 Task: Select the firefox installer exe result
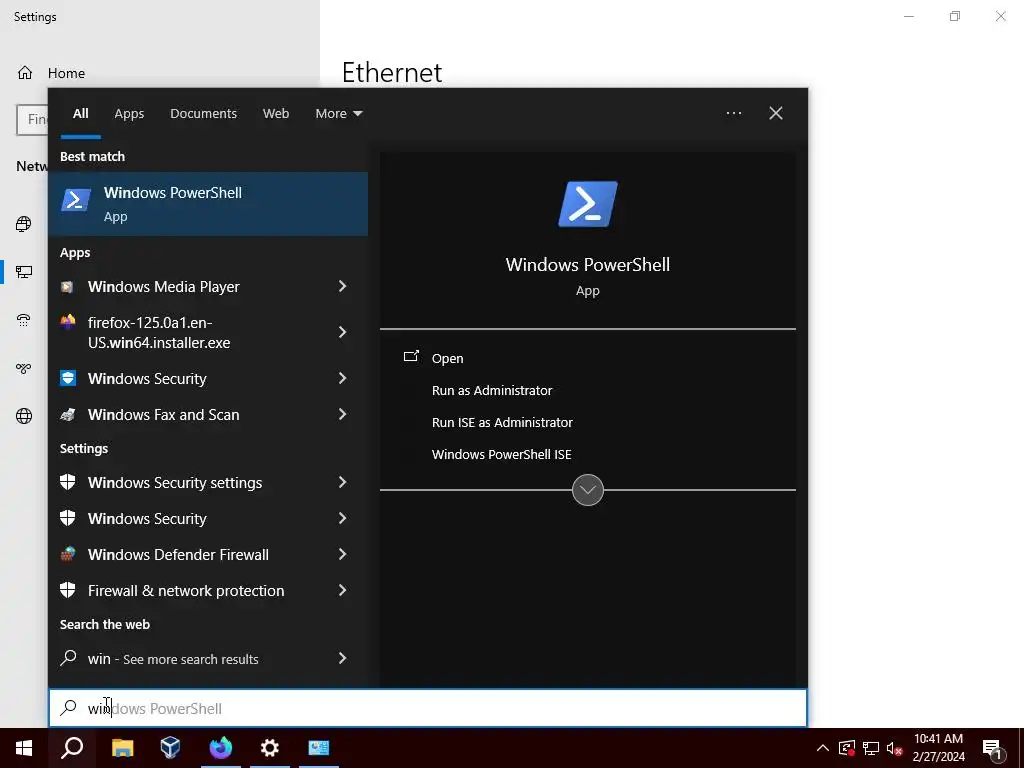click(x=159, y=332)
